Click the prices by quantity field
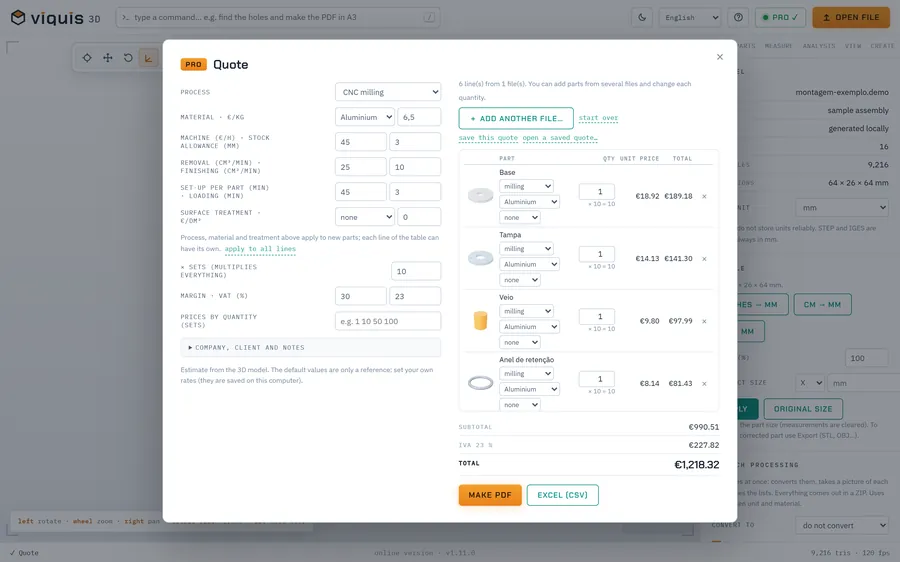This screenshot has width=900, height=562. pos(388,321)
